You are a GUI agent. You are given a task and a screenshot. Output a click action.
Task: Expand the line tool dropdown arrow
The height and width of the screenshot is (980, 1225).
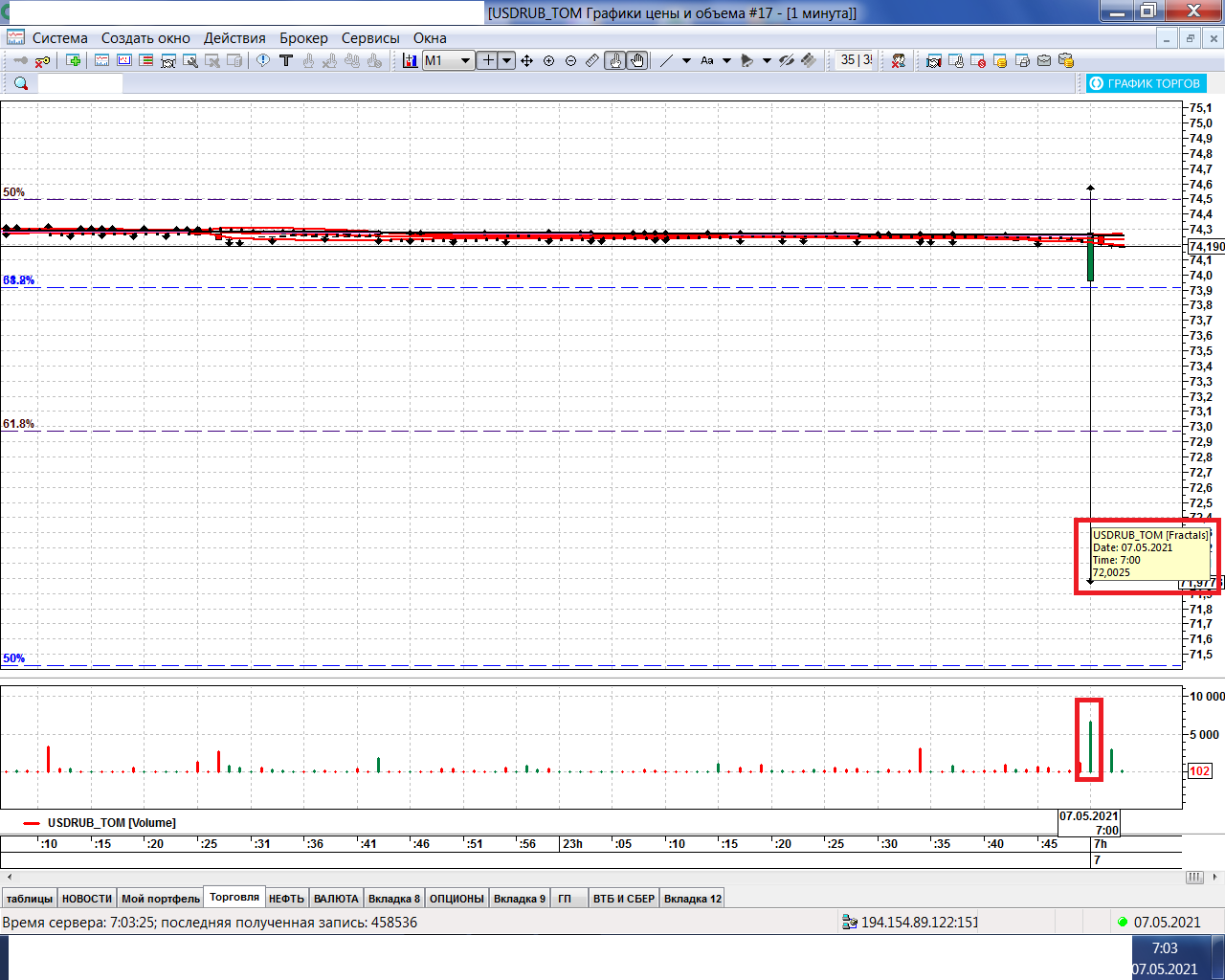[x=686, y=60]
